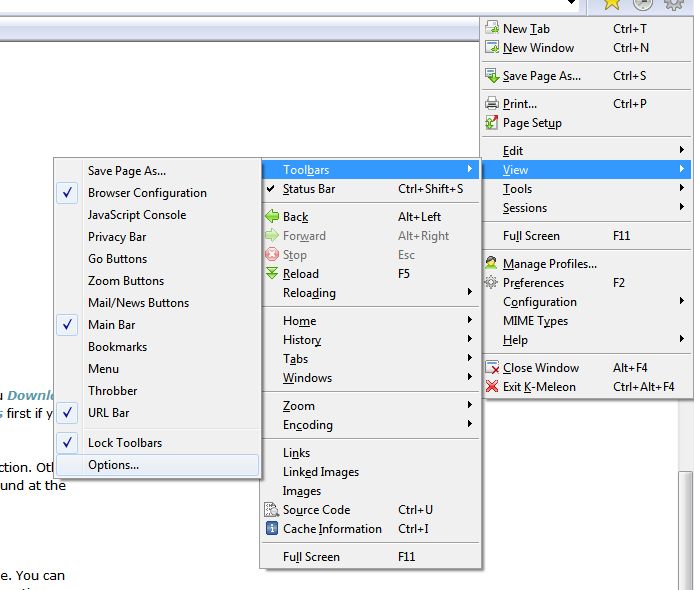Expand the History submenu
694x590 pixels.
coord(370,340)
